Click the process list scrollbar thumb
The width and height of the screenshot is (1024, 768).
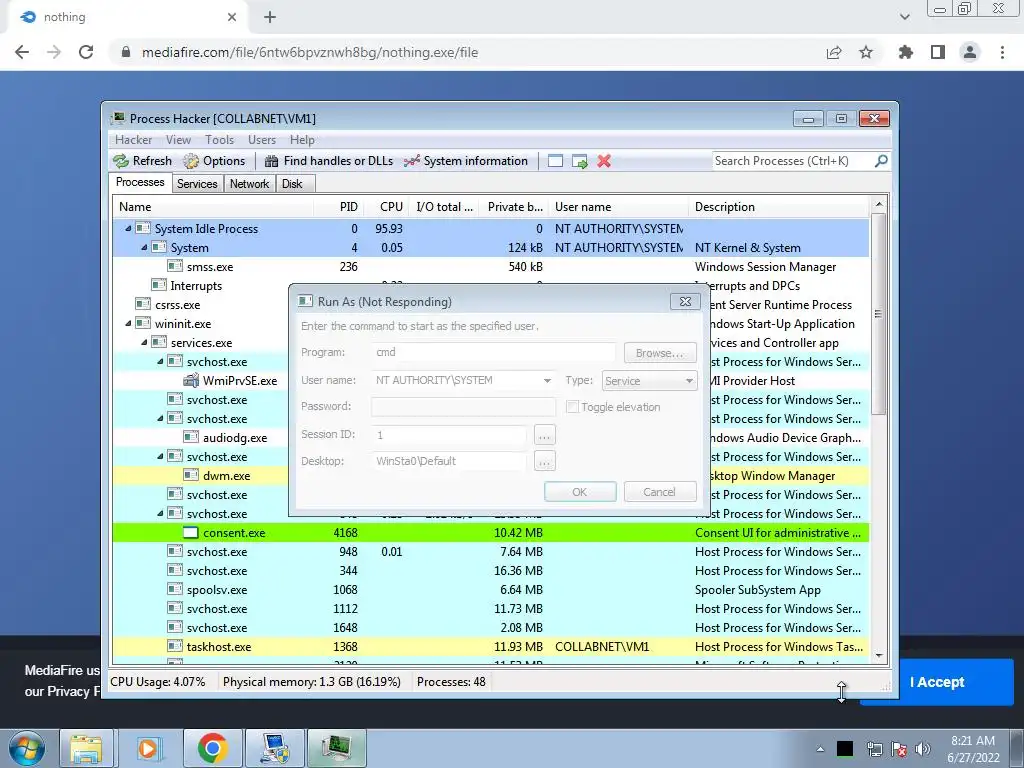pyautogui.click(x=878, y=313)
